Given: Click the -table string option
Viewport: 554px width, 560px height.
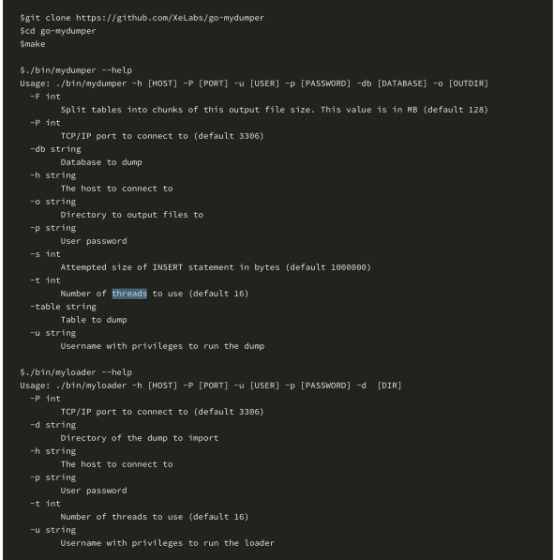Looking at the screenshot, I should click(x=63, y=307).
